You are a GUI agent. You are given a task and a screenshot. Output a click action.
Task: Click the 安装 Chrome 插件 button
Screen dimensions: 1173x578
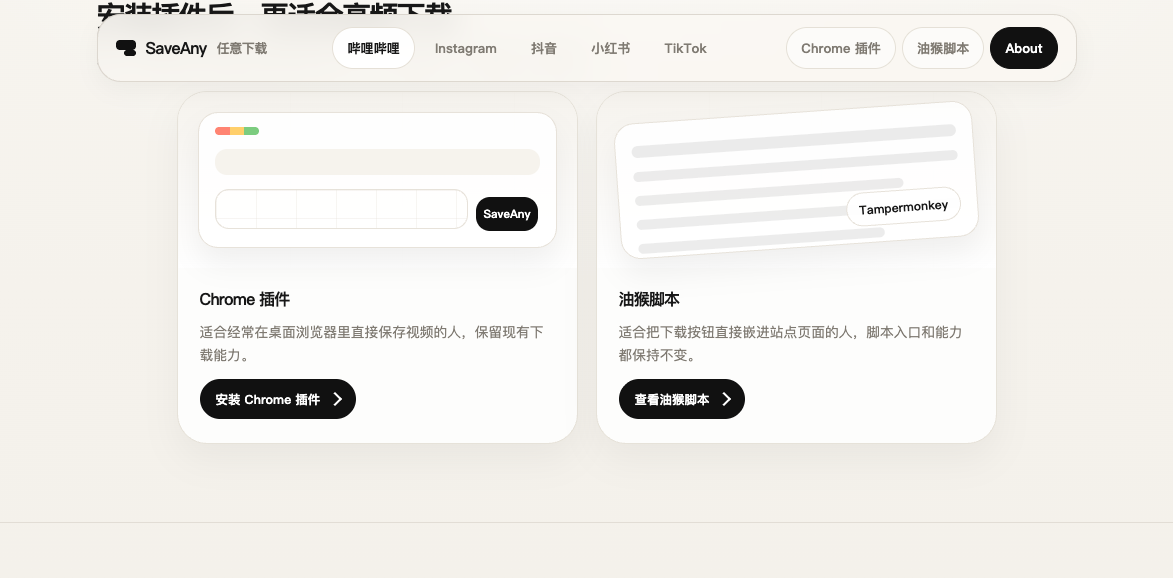coord(277,399)
